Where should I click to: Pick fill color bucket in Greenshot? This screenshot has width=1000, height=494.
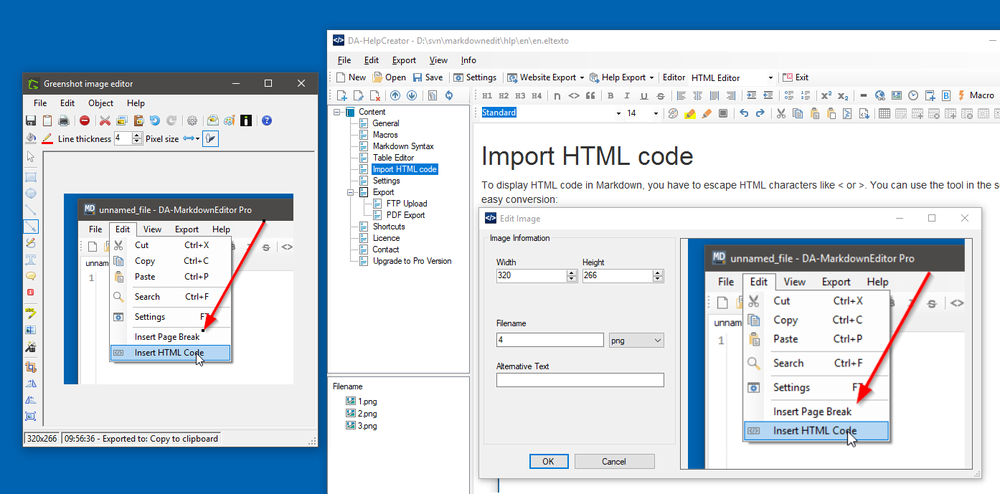coord(31,138)
